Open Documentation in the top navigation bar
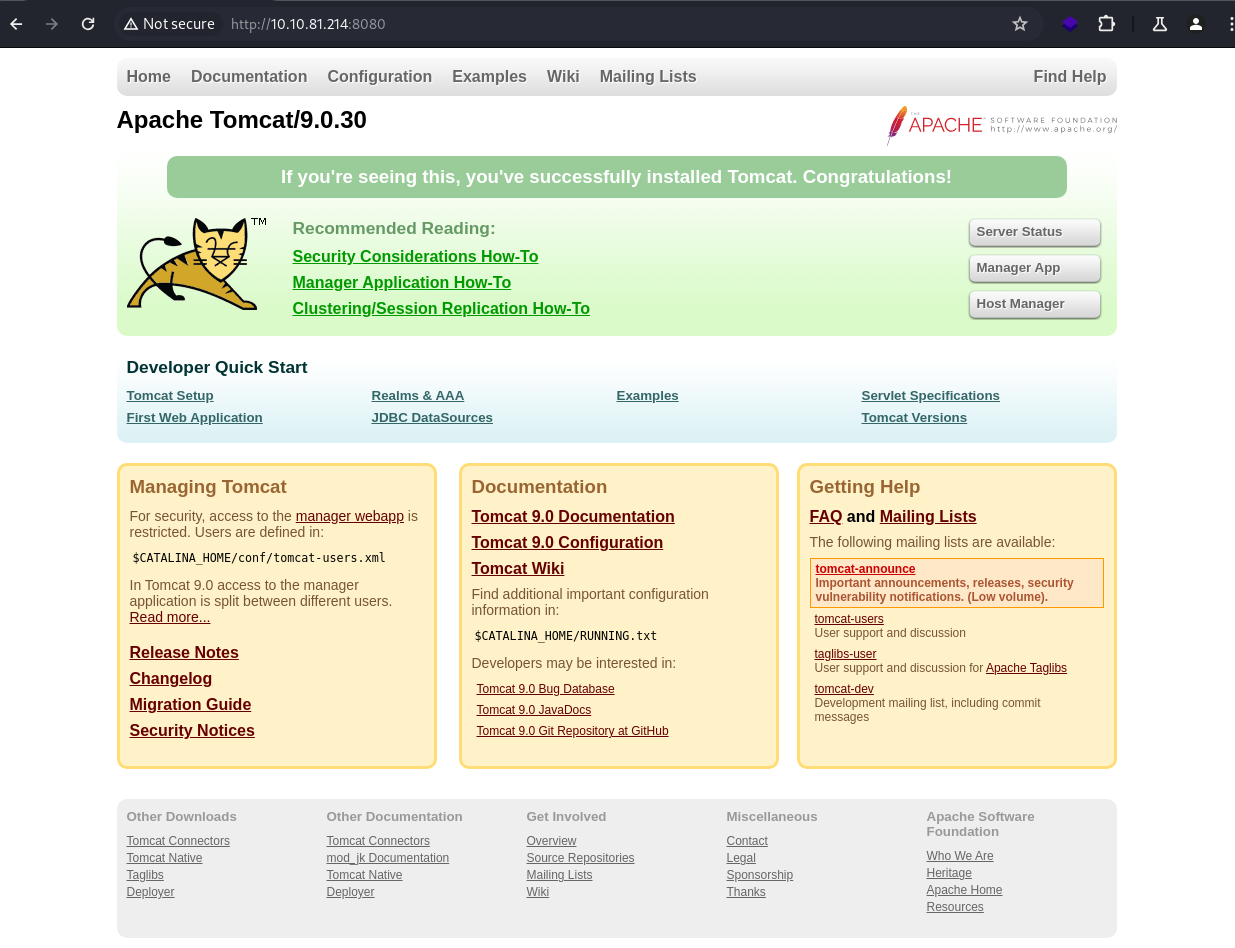The image size is (1235, 948). click(x=249, y=77)
